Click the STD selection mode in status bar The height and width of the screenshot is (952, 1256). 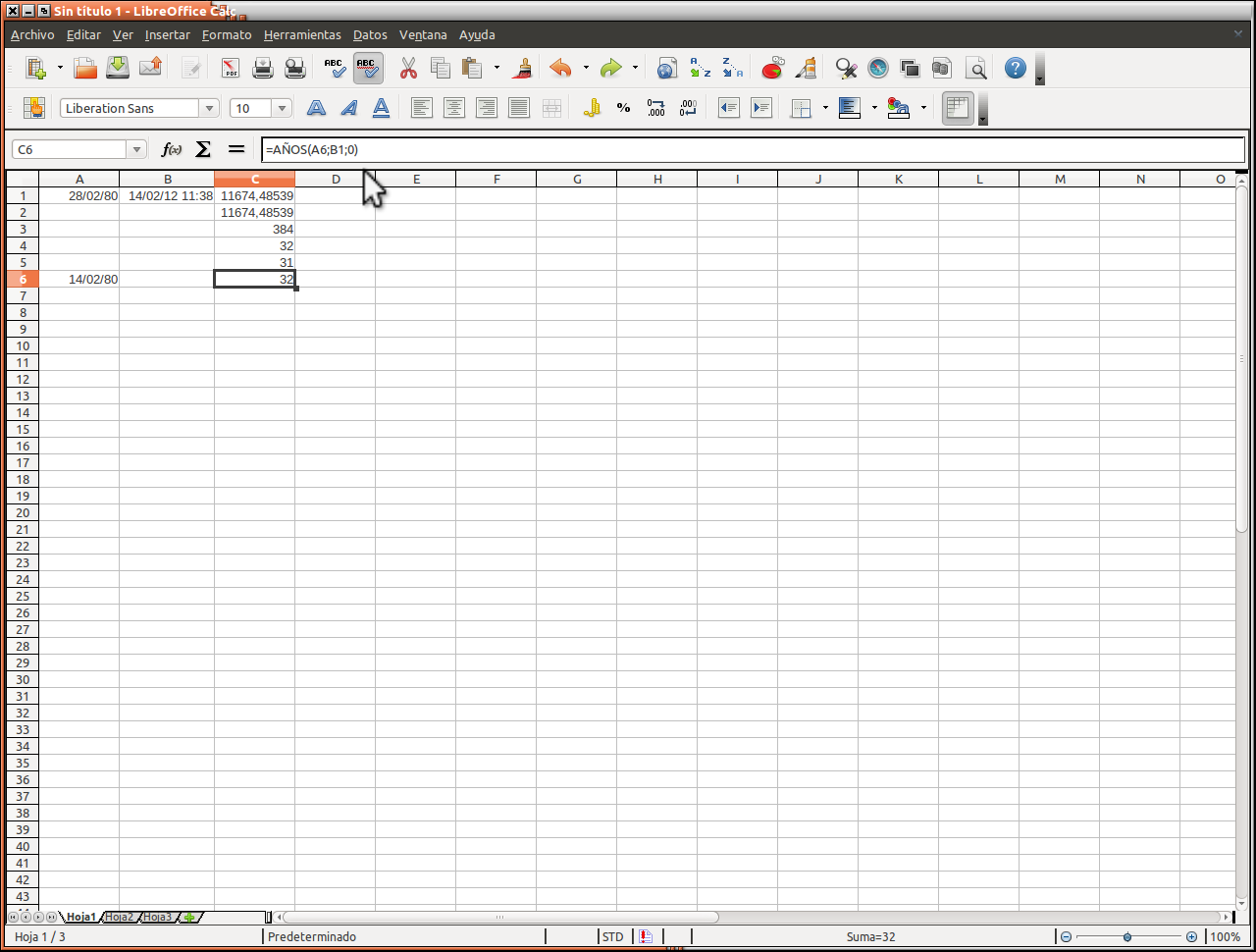(x=613, y=936)
